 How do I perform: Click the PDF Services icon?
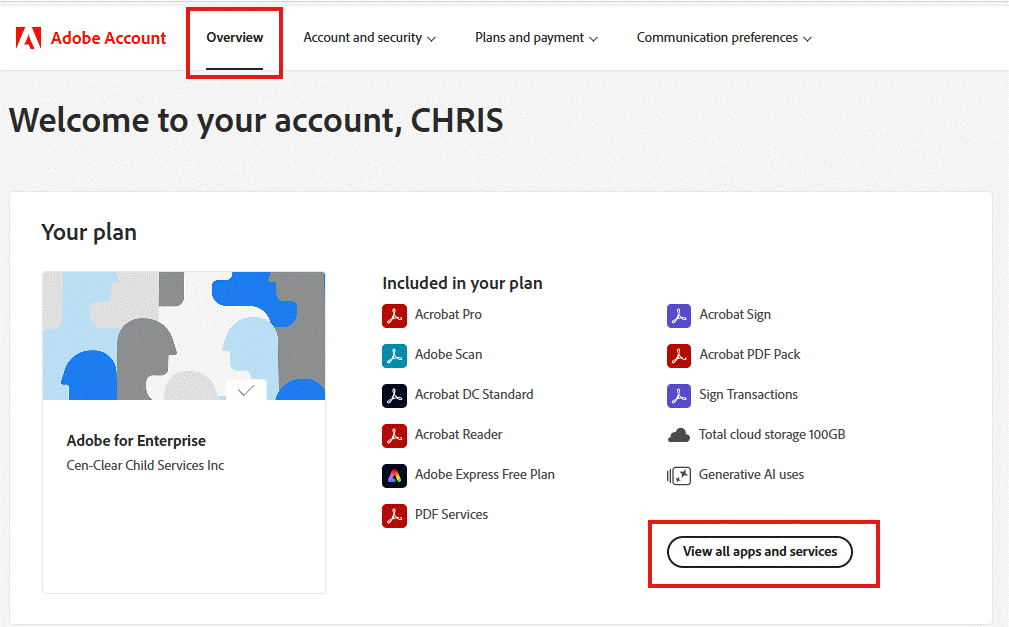coord(394,516)
